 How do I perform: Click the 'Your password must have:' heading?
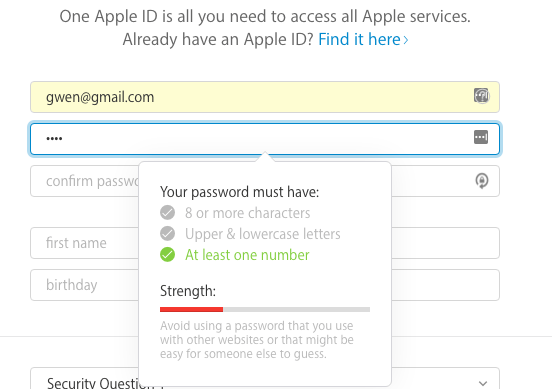point(239,192)
